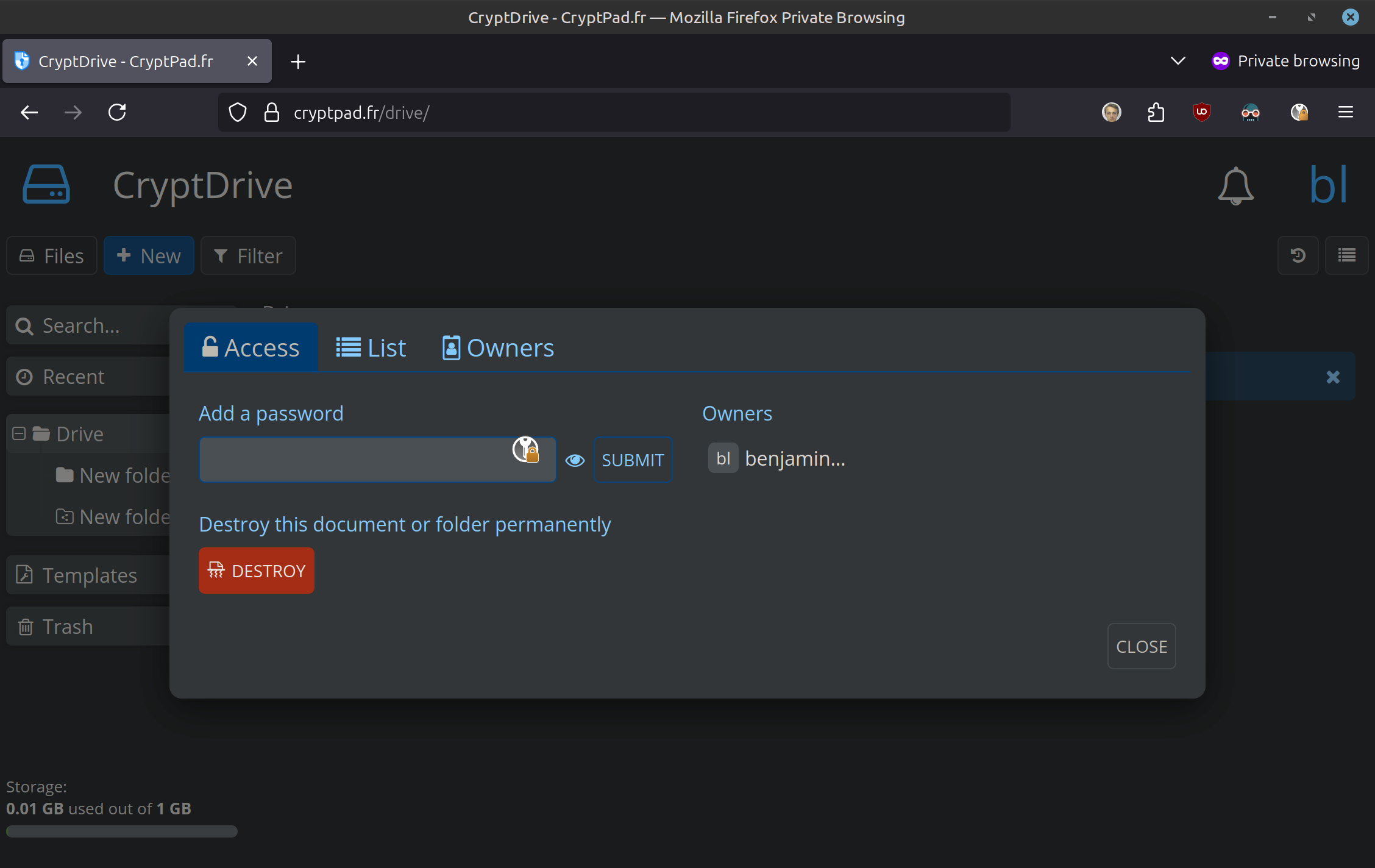Open the Firefox extensions puzzle icon

(x=1156, y=112)
